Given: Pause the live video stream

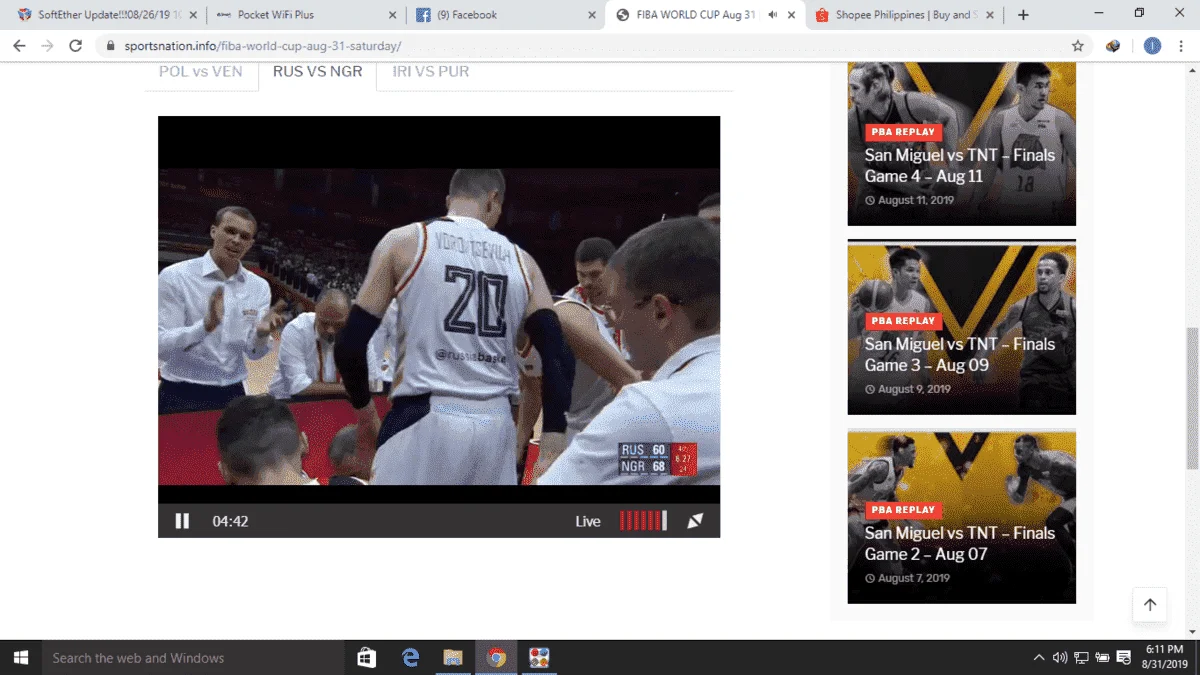Looking at the screenshot, I should tap(182, 521).
